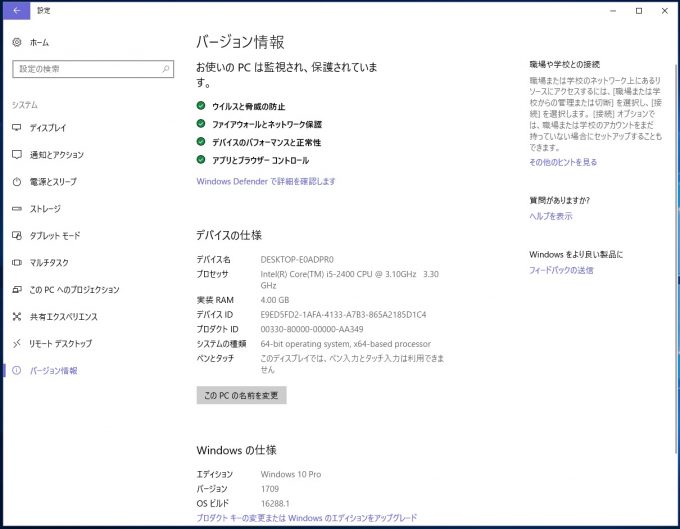Go to リモート デスクトップ settings page
This screenshot has height=529, width=680.
60,343
